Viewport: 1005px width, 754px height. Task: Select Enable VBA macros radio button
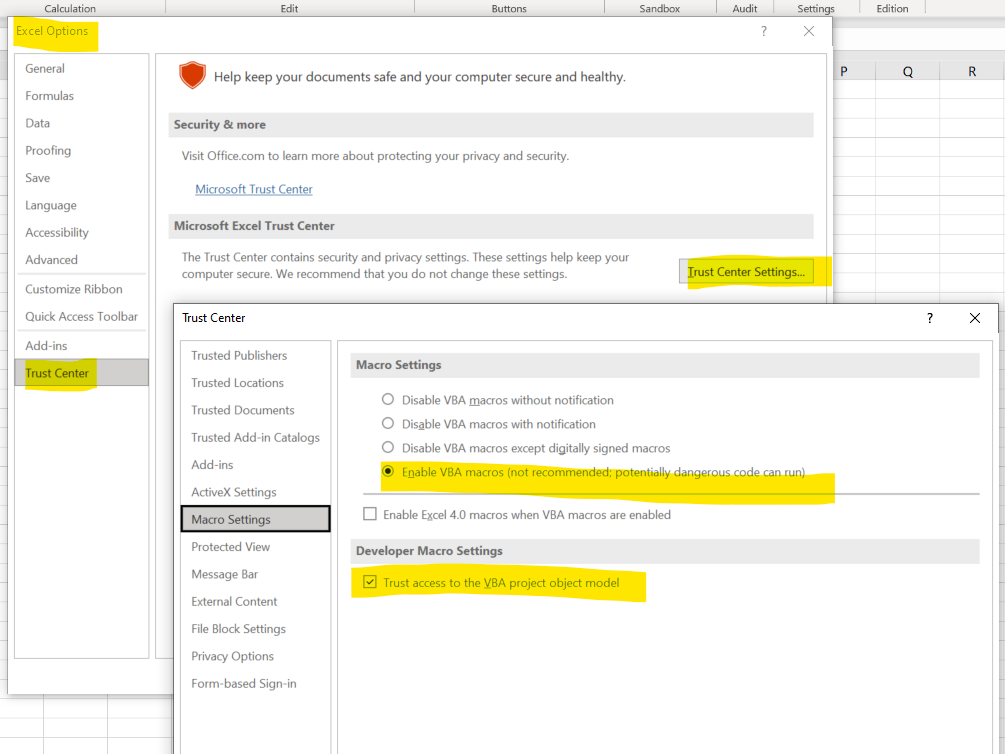click(x=388, y=472)
